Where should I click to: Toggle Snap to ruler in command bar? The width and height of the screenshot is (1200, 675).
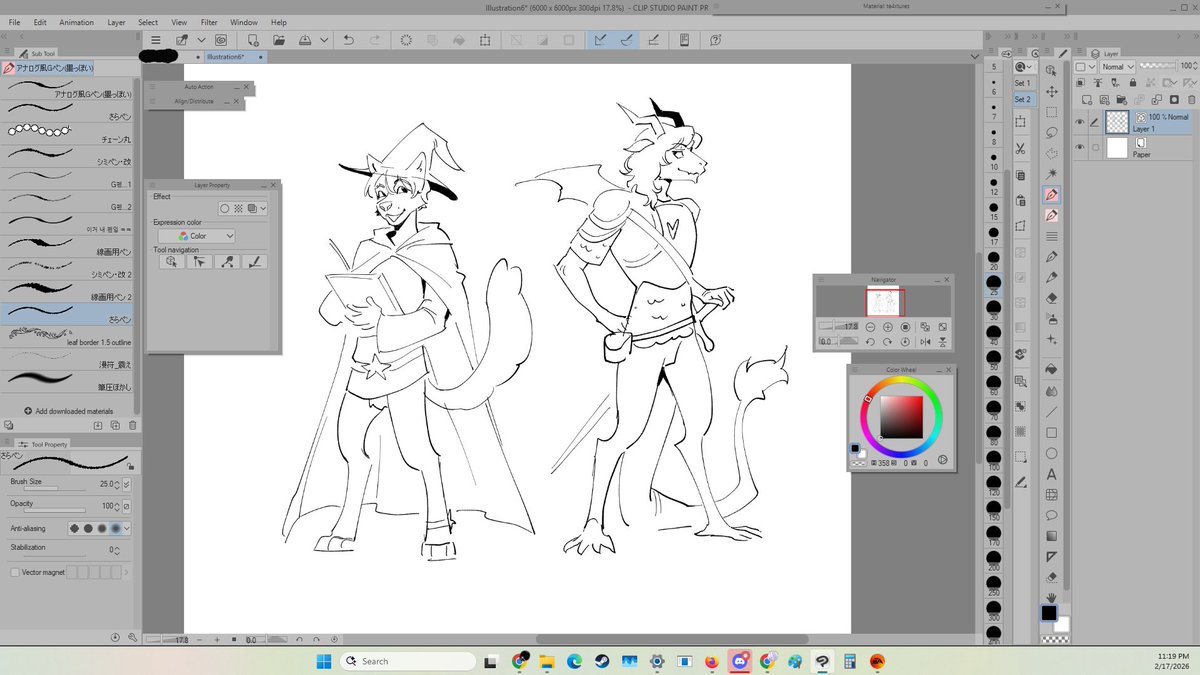tap(600, 40)
